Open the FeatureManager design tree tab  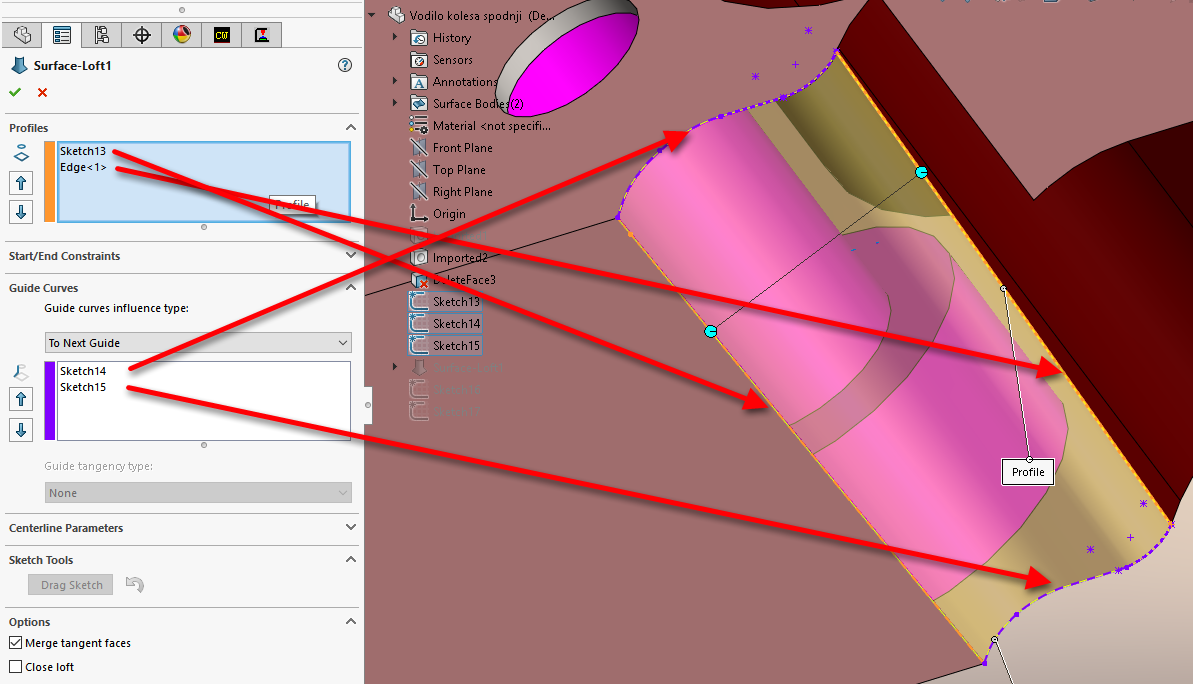(22, 35)
